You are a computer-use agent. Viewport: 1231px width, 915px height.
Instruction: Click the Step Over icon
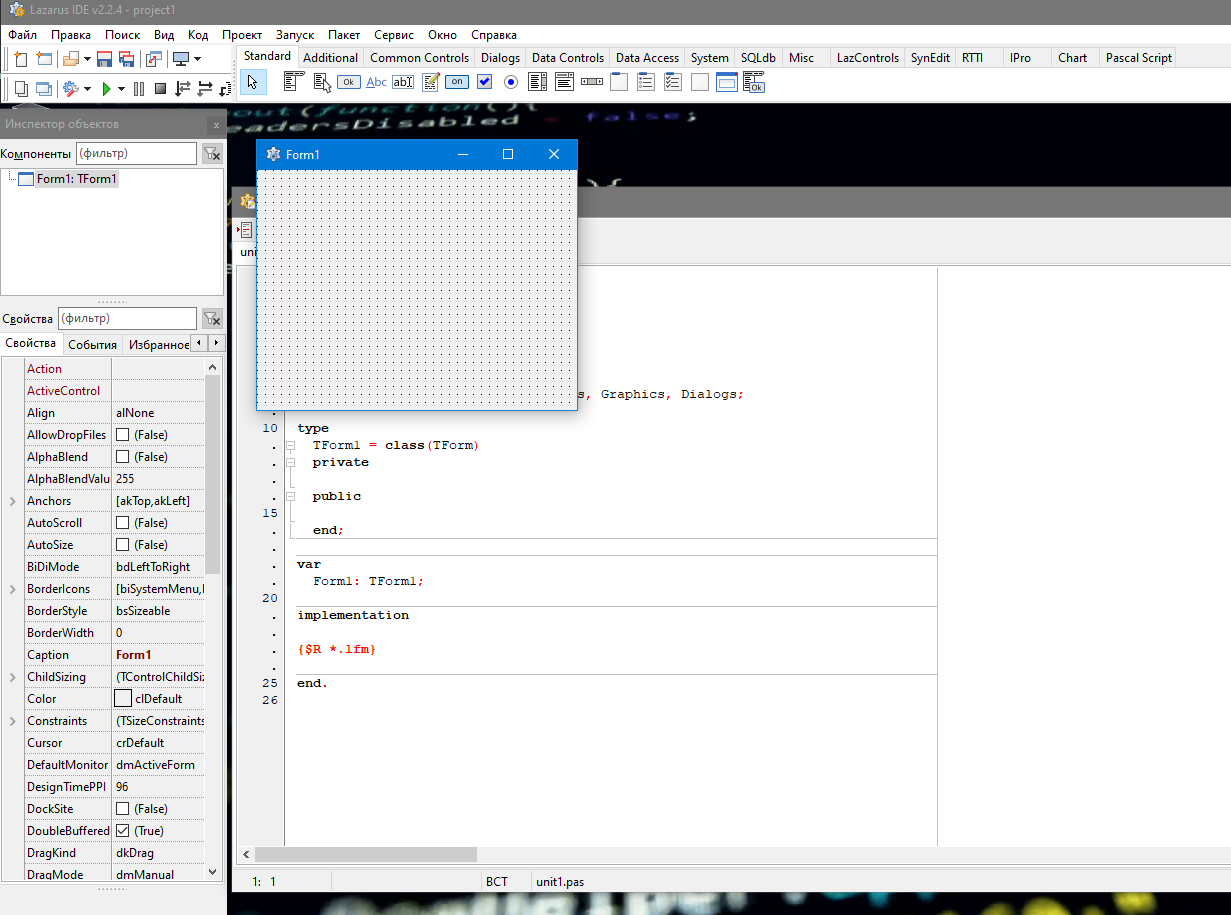coord(205,89)
